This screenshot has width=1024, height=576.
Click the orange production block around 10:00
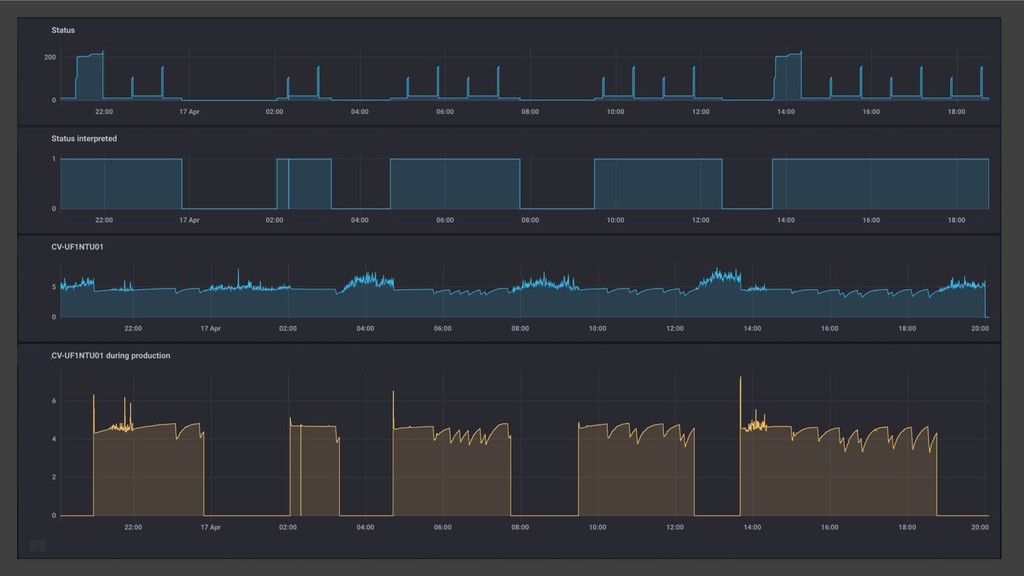tap(636, 470)
